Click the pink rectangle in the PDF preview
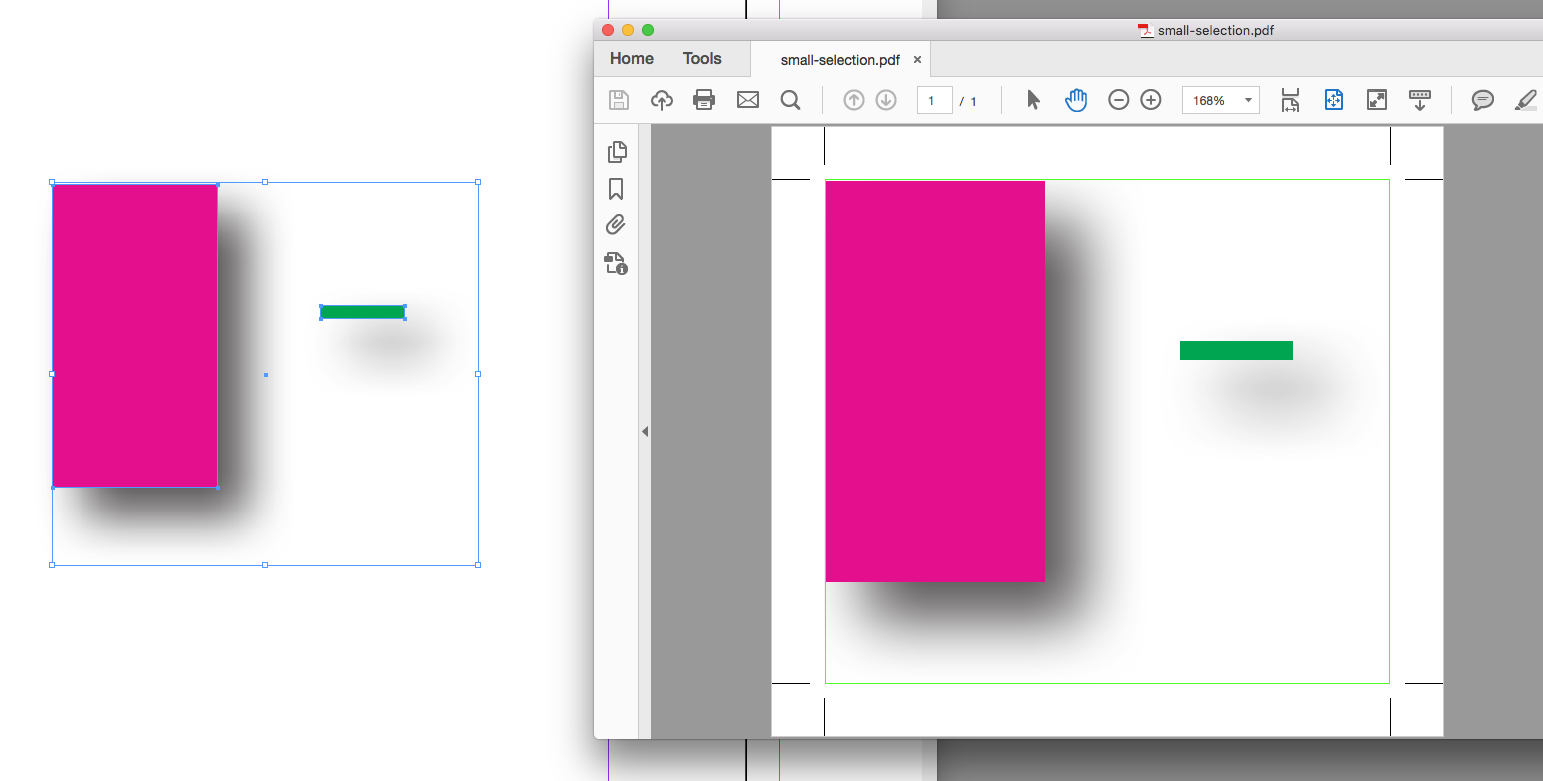 pos(935,381)
